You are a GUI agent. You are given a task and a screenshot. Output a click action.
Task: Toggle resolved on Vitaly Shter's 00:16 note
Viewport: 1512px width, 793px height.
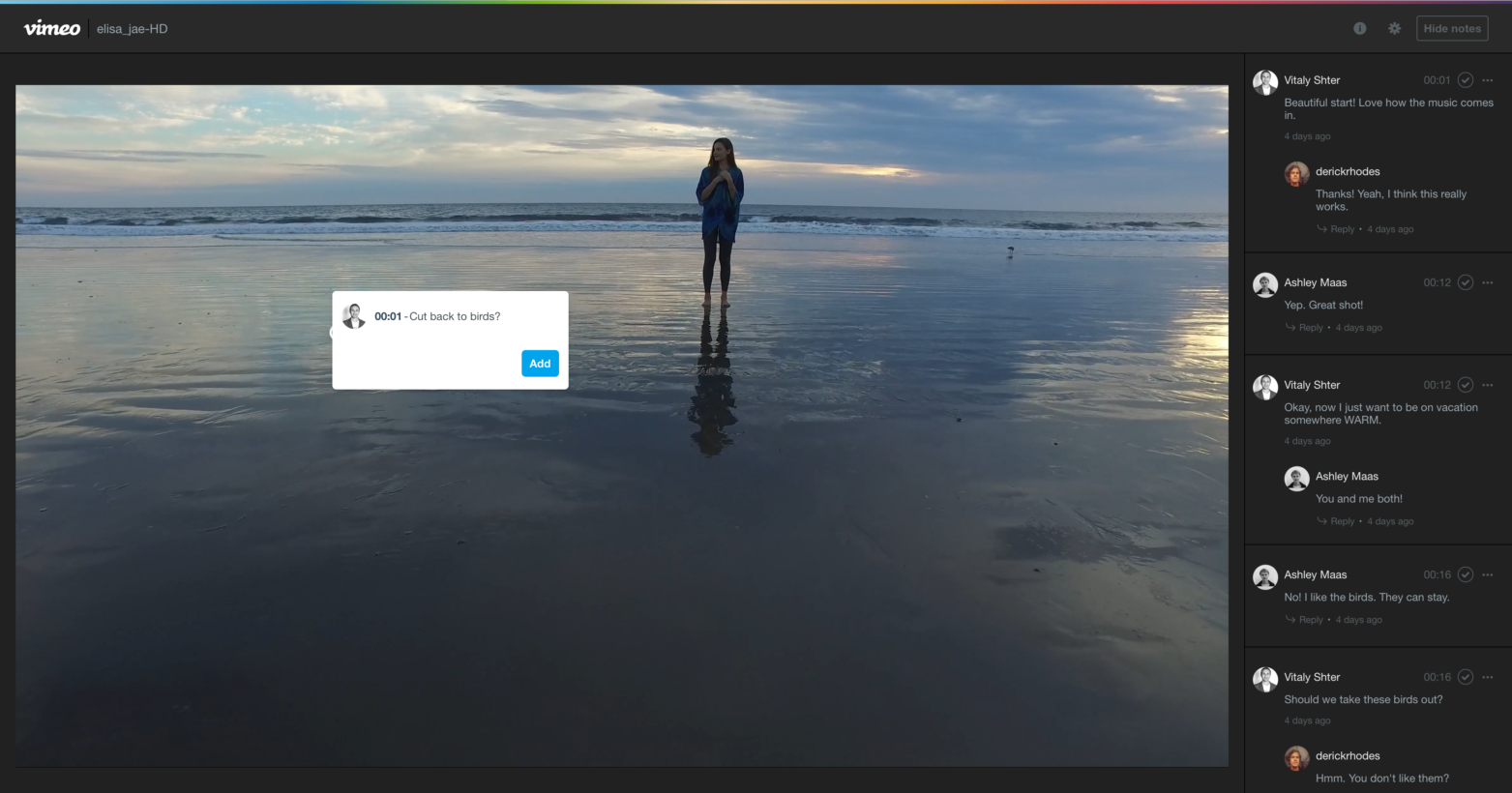(x=1466, y=677)
